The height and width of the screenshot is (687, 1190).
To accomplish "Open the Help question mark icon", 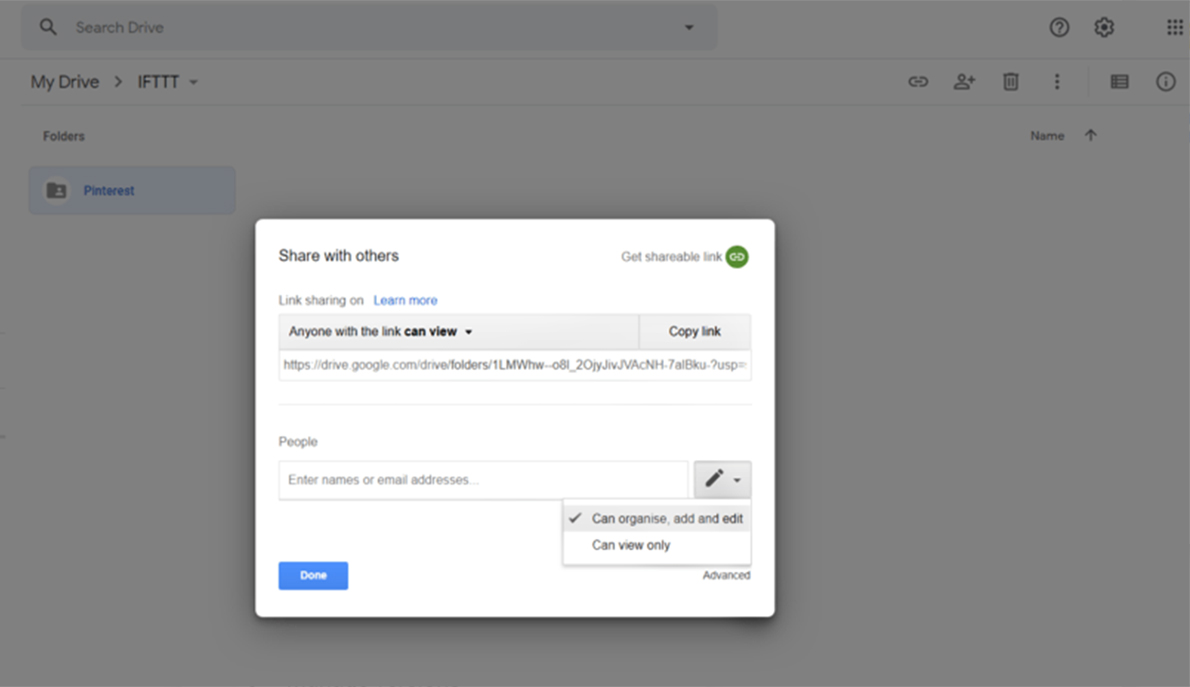I will 1059,27.
